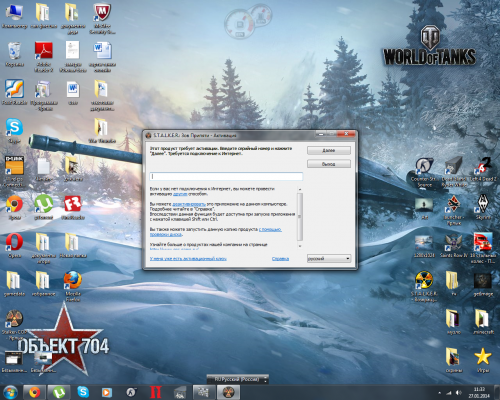This screenshot has width=500, height=400.
Task: Click the 'деактивировать' link in the dialog text
Action: click(189, 204)
